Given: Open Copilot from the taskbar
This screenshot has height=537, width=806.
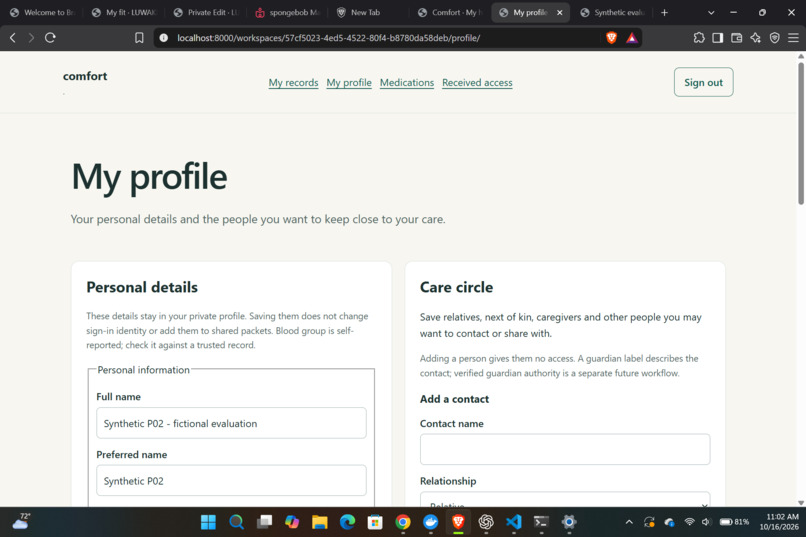Looking at the screenshot, I should click(292, 522).
